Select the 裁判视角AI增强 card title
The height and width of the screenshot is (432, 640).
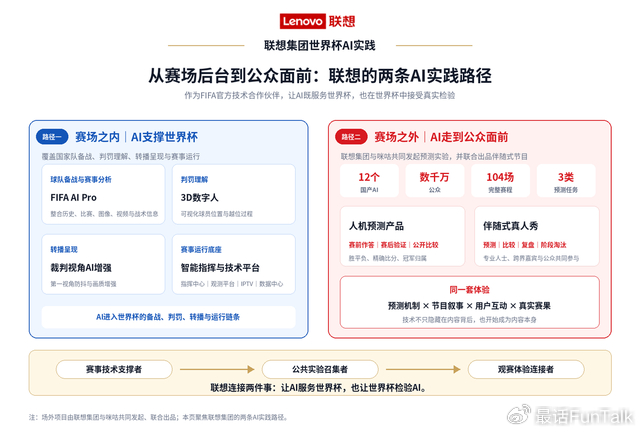81,268
